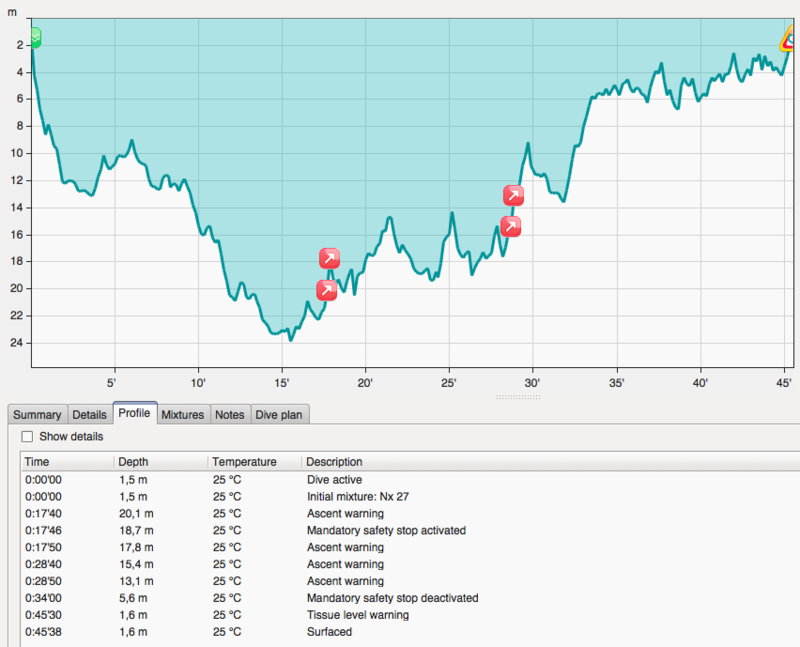Select ascent warning marker near 13 m depth
Viewport: 800px width, 647px height.
pos(513,195)
